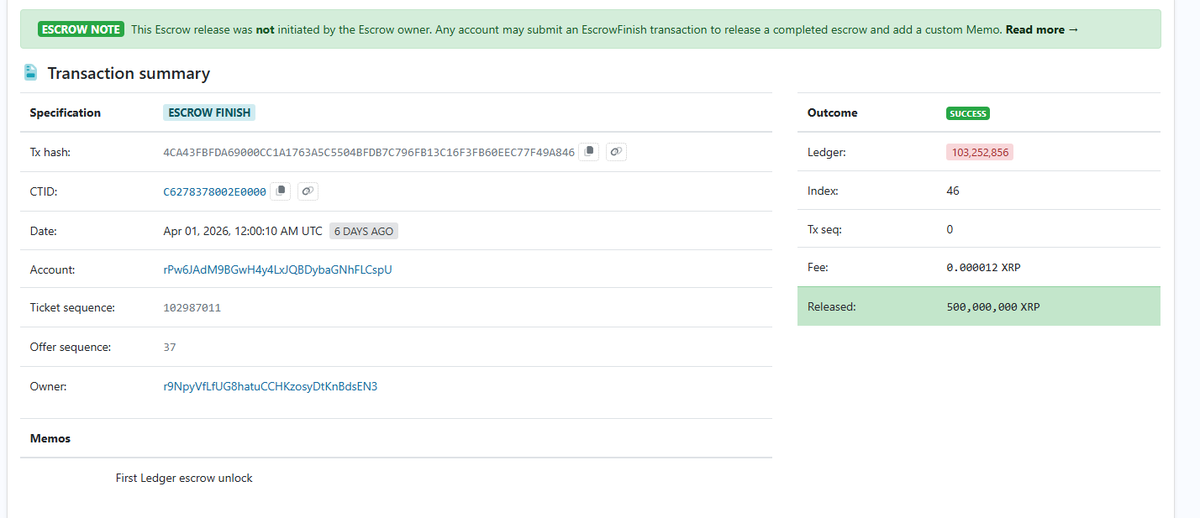
Task: Click the 6 DAYS AGO label
Action: (364, 231)
